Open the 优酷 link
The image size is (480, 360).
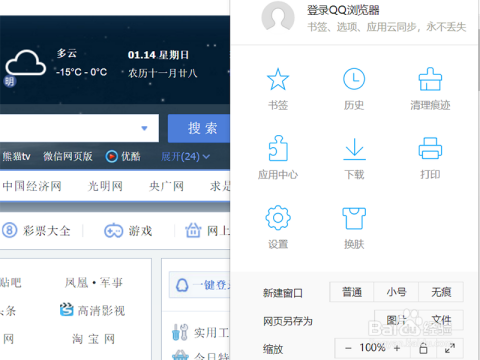coord(131,156)
